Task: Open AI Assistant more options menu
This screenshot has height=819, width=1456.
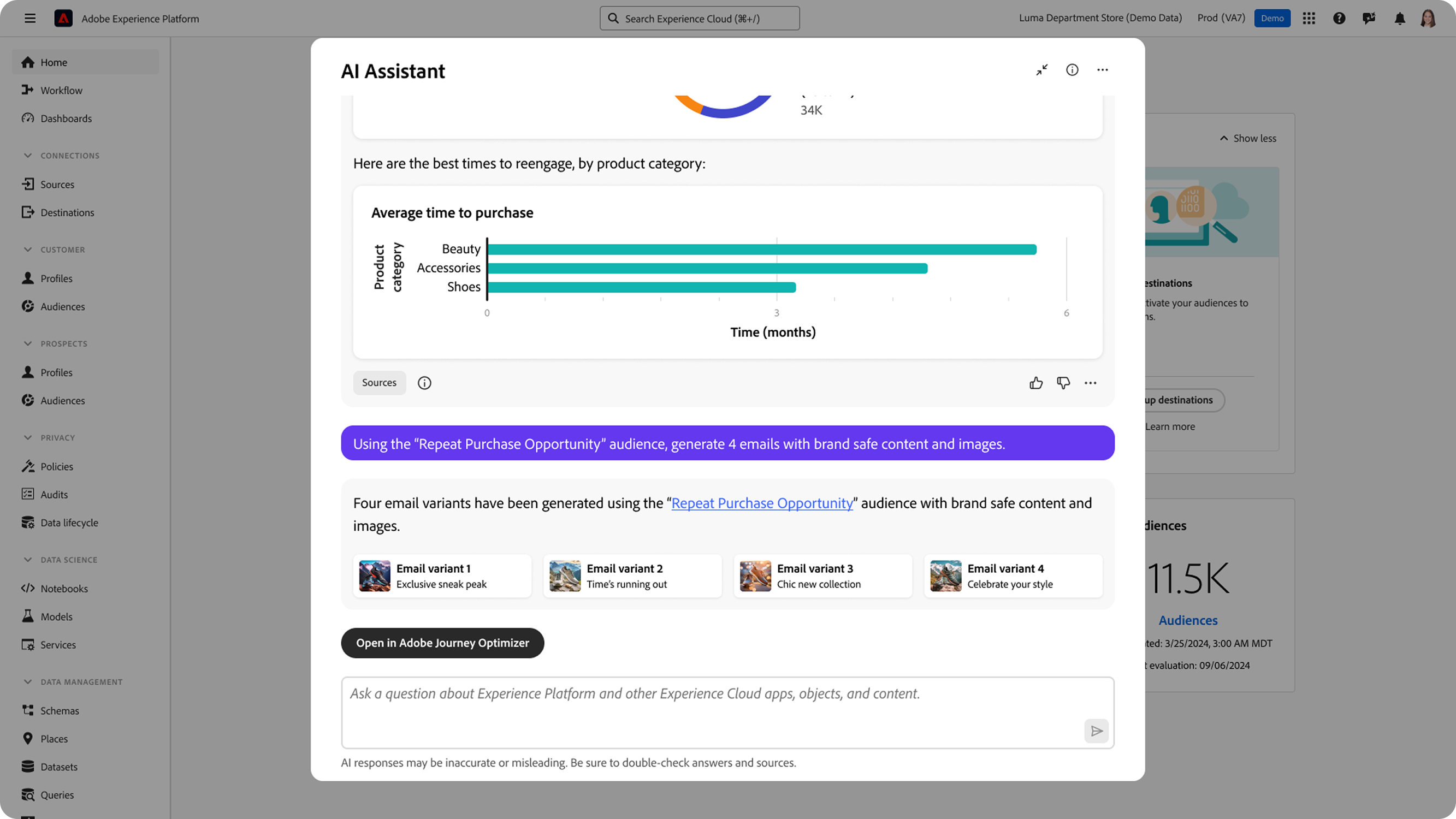Action: (x=1103, y=70)
